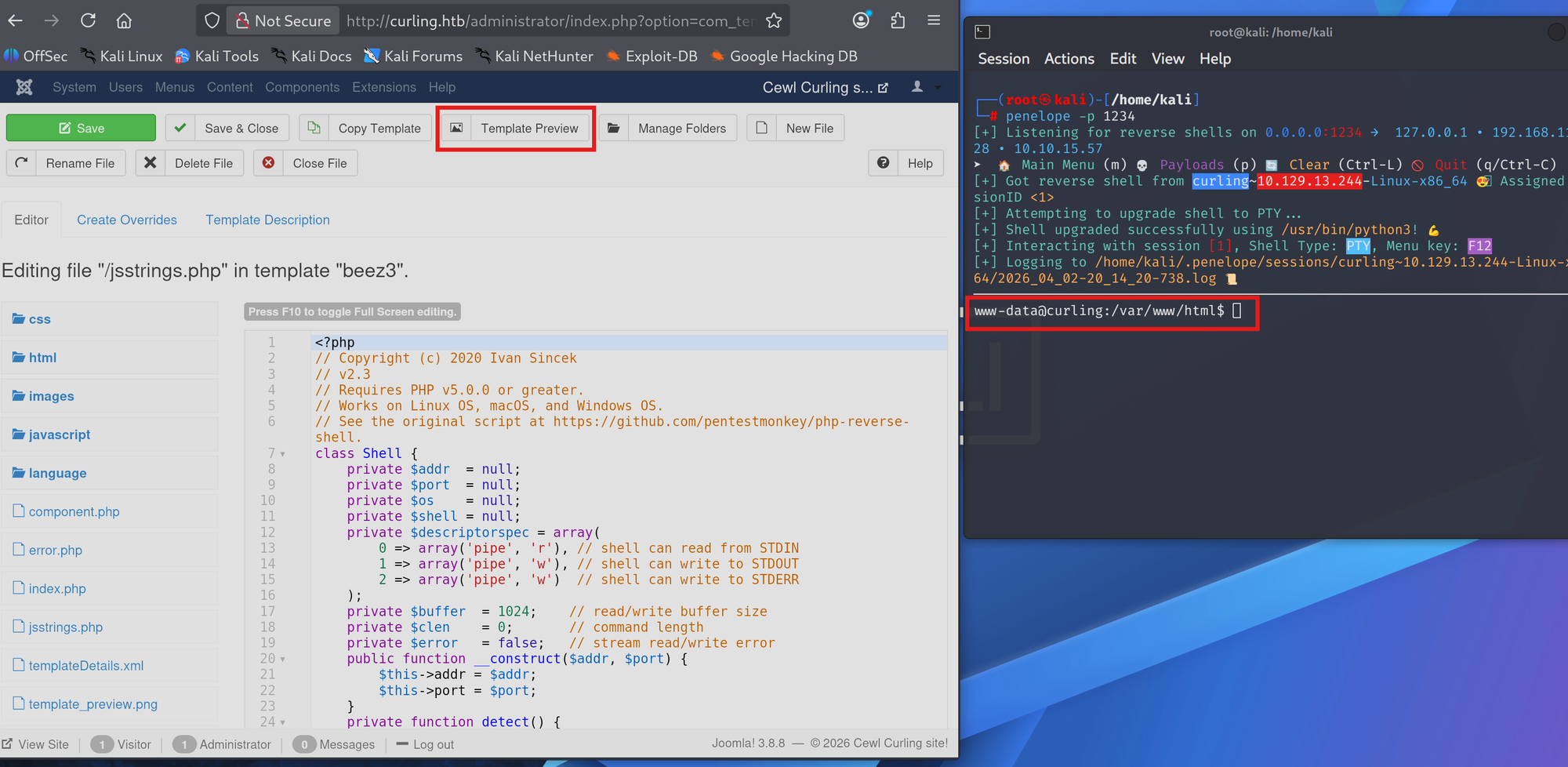Image resolution: width=1568 pixels, height=767 pixels.
Task: Open Joomla Content menu
Action: (x=230, y=87)
